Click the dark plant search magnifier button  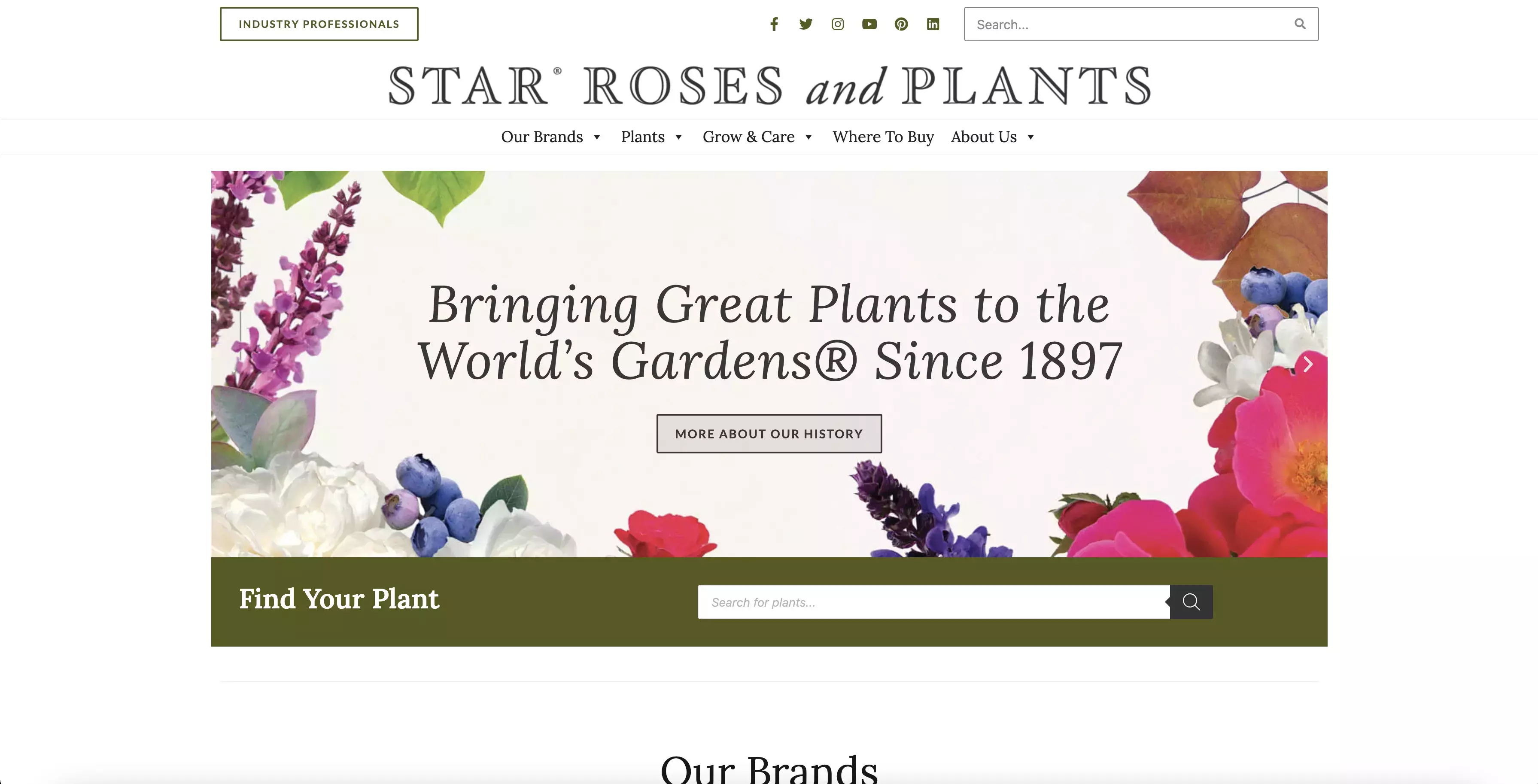click(1191, 602)
